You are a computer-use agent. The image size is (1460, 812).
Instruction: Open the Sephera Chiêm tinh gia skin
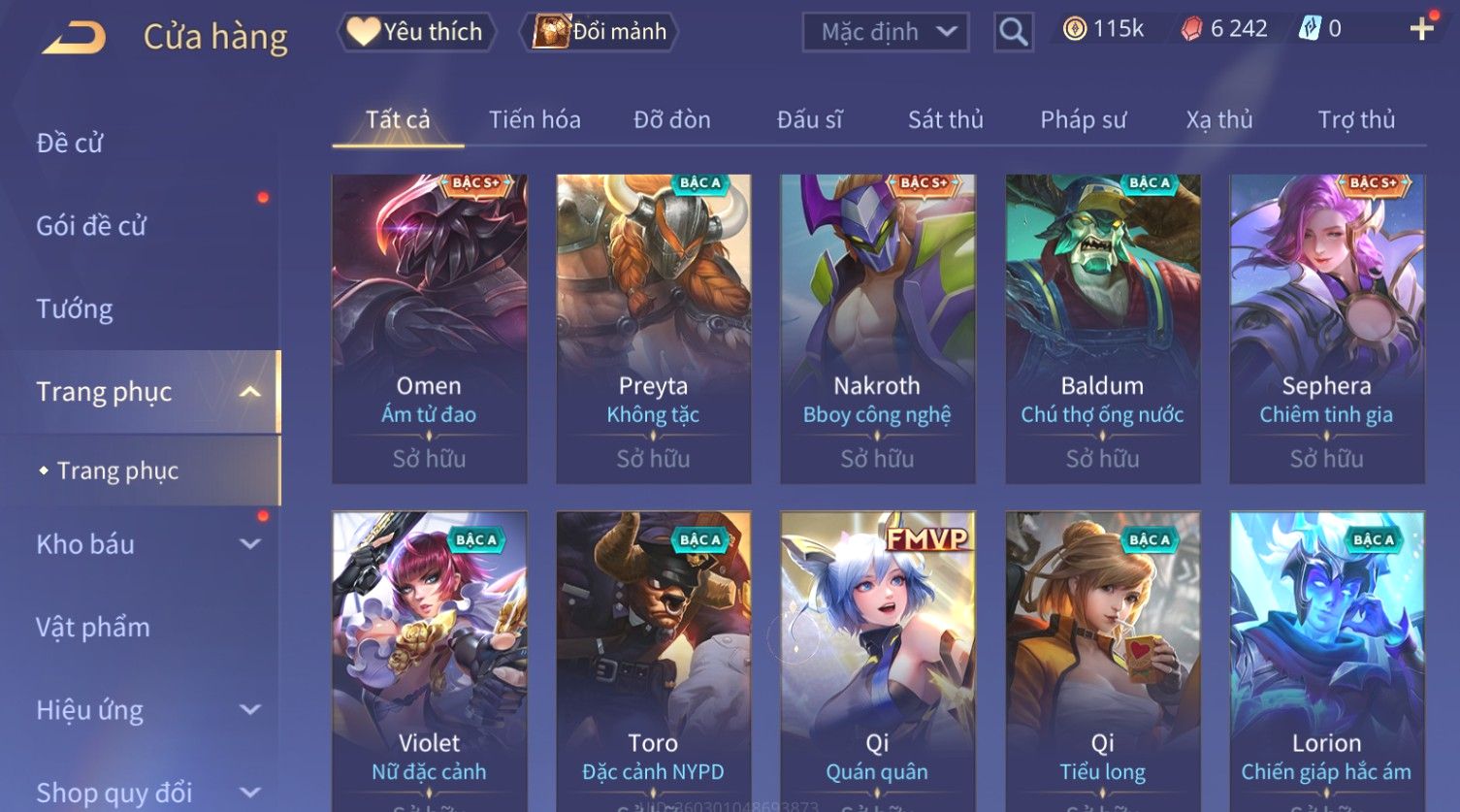click(1327, 329)
